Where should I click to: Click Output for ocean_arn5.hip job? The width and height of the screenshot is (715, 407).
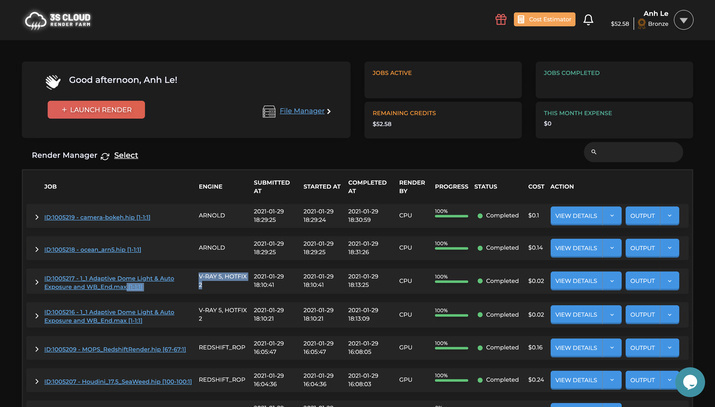(x=642, y=248)
